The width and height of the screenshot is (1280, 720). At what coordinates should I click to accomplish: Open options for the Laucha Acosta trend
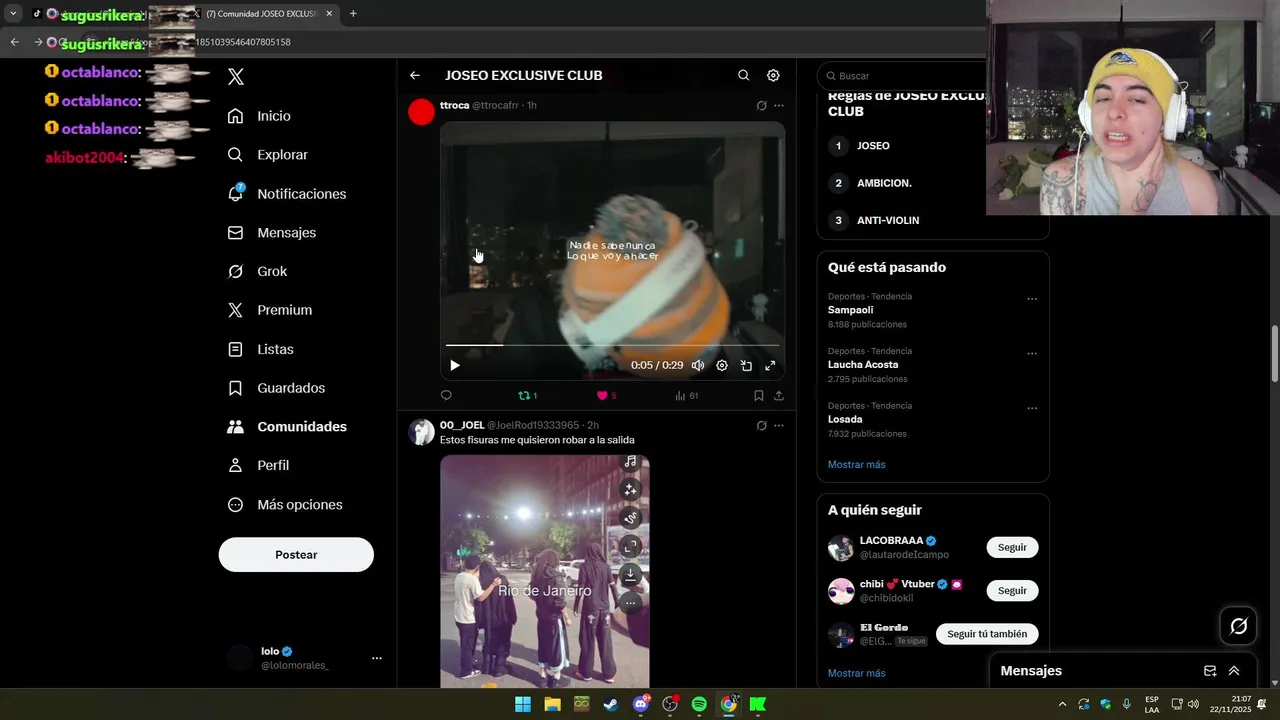point(1032,354)
